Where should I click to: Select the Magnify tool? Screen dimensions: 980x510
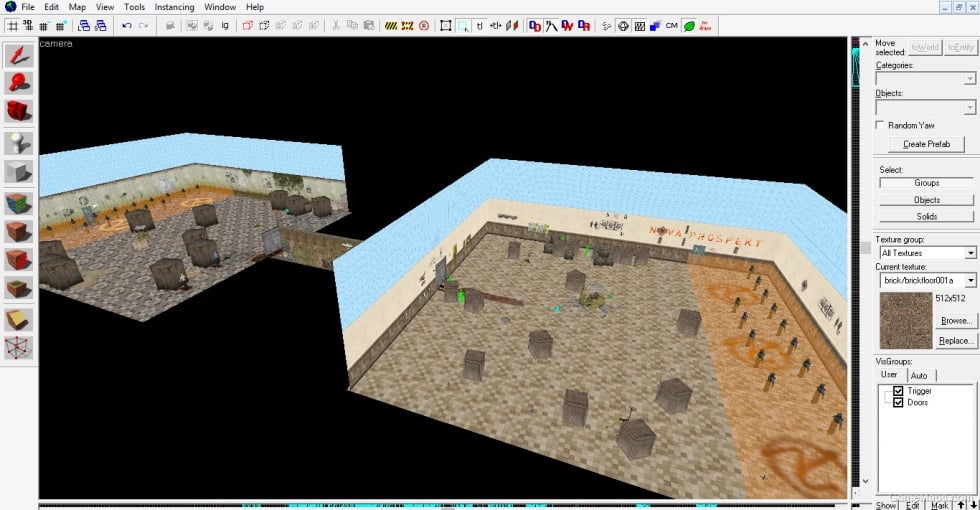[x=19, y=82]
